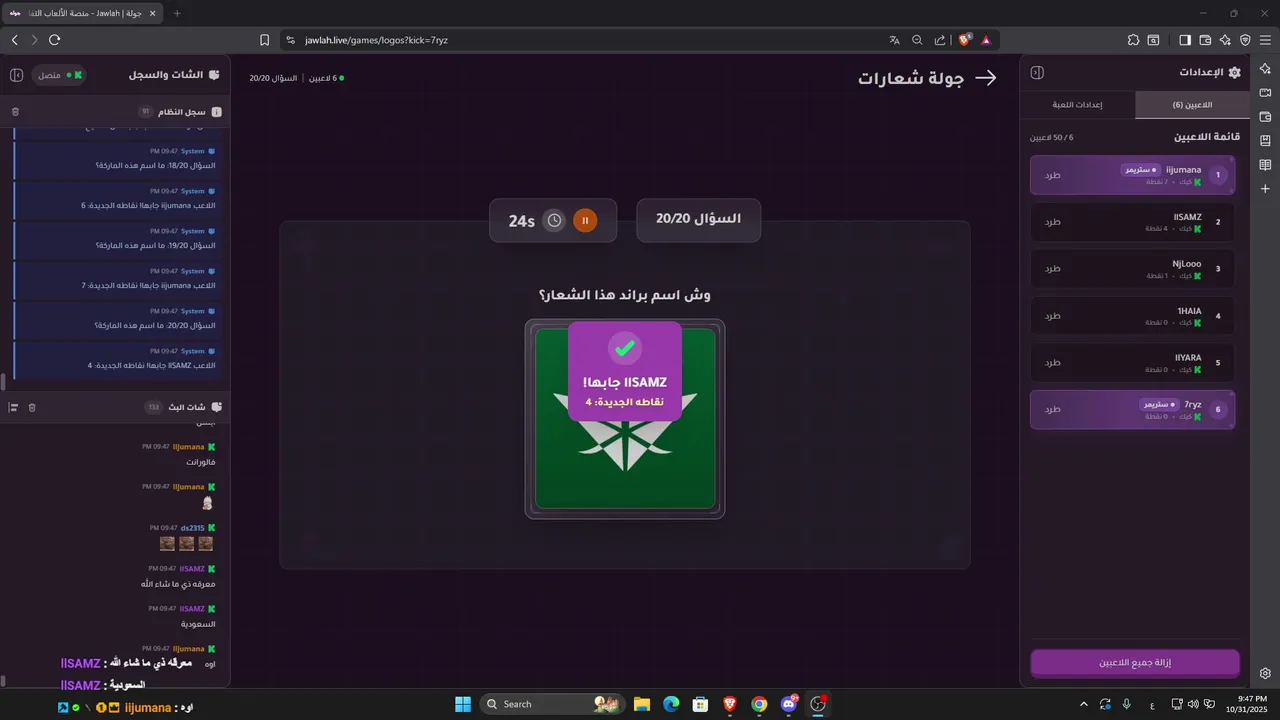Open File Explorer from the taskbar

point(642,704)
